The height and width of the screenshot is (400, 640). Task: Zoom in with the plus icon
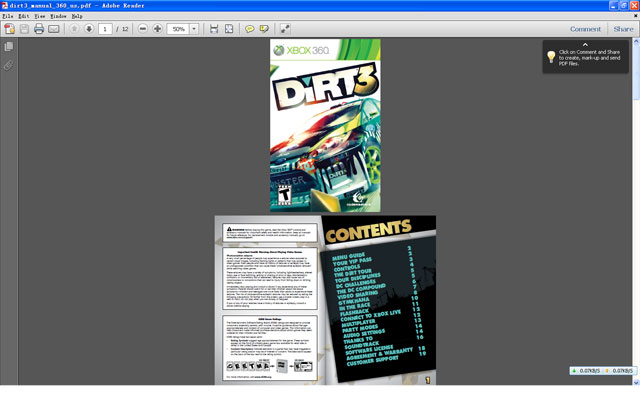click(157, 29)
